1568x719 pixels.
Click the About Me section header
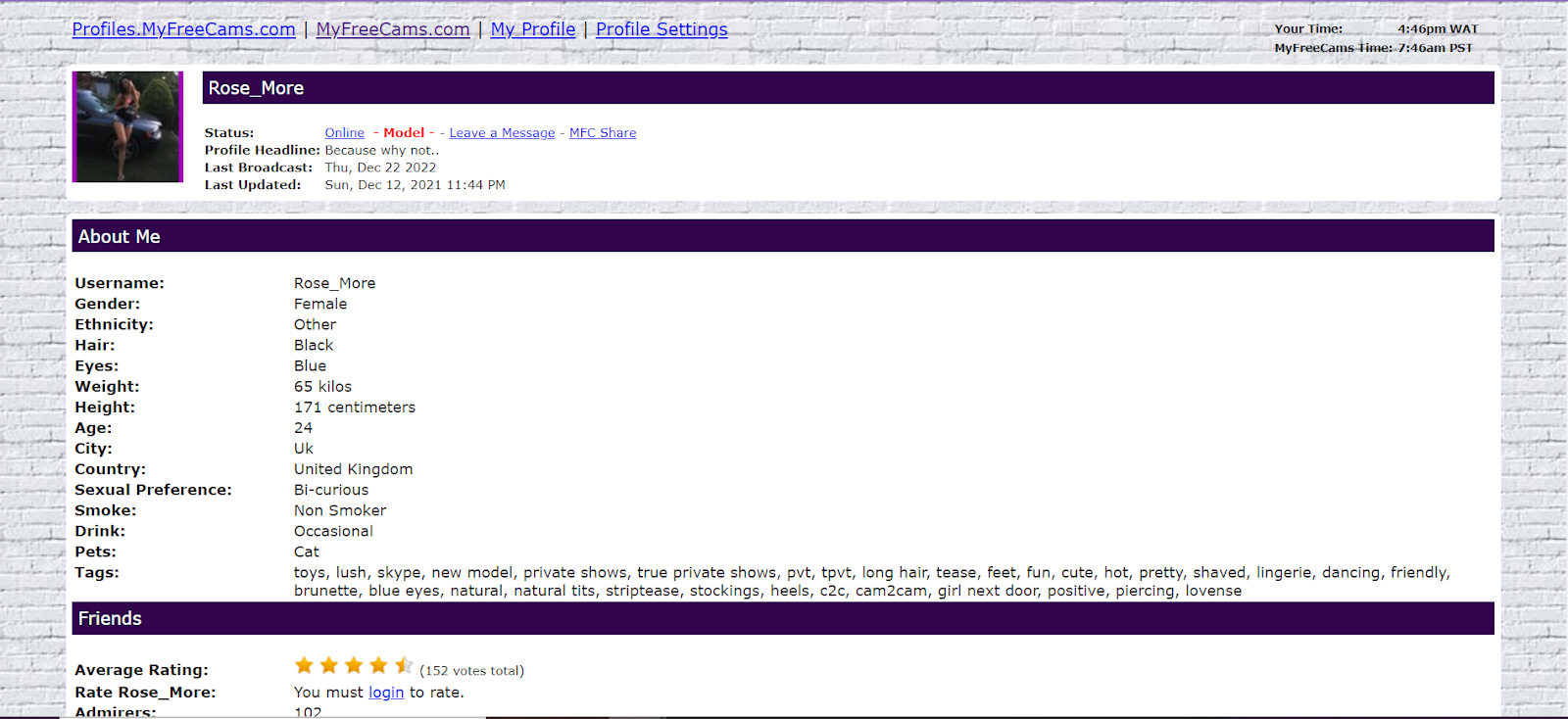pyautogui.click(x=783, y=236)
